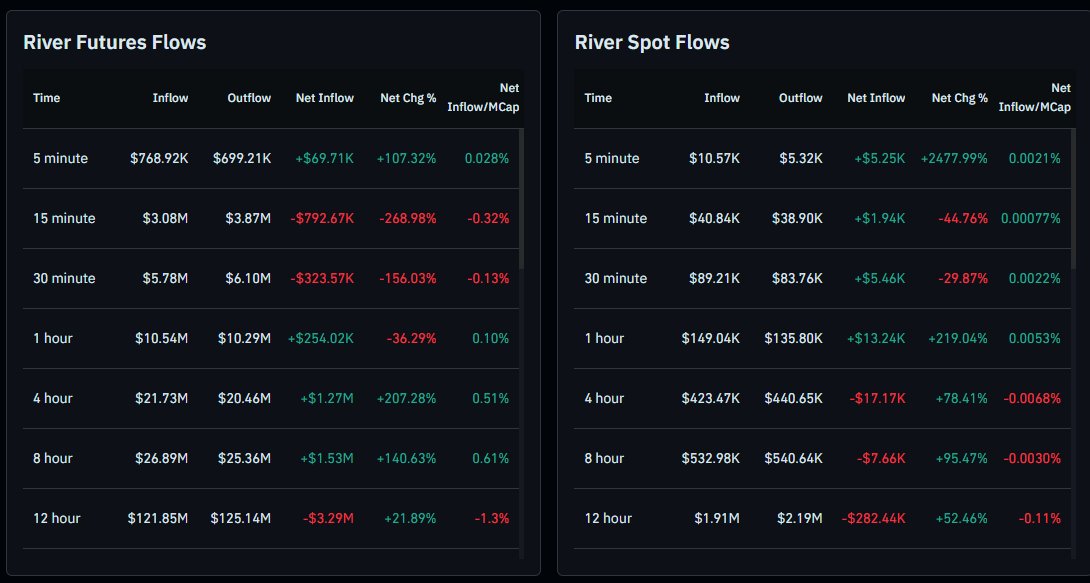1090x583 pixels.
Task: Sort Spot table by Outflow header
Action: 800,98
